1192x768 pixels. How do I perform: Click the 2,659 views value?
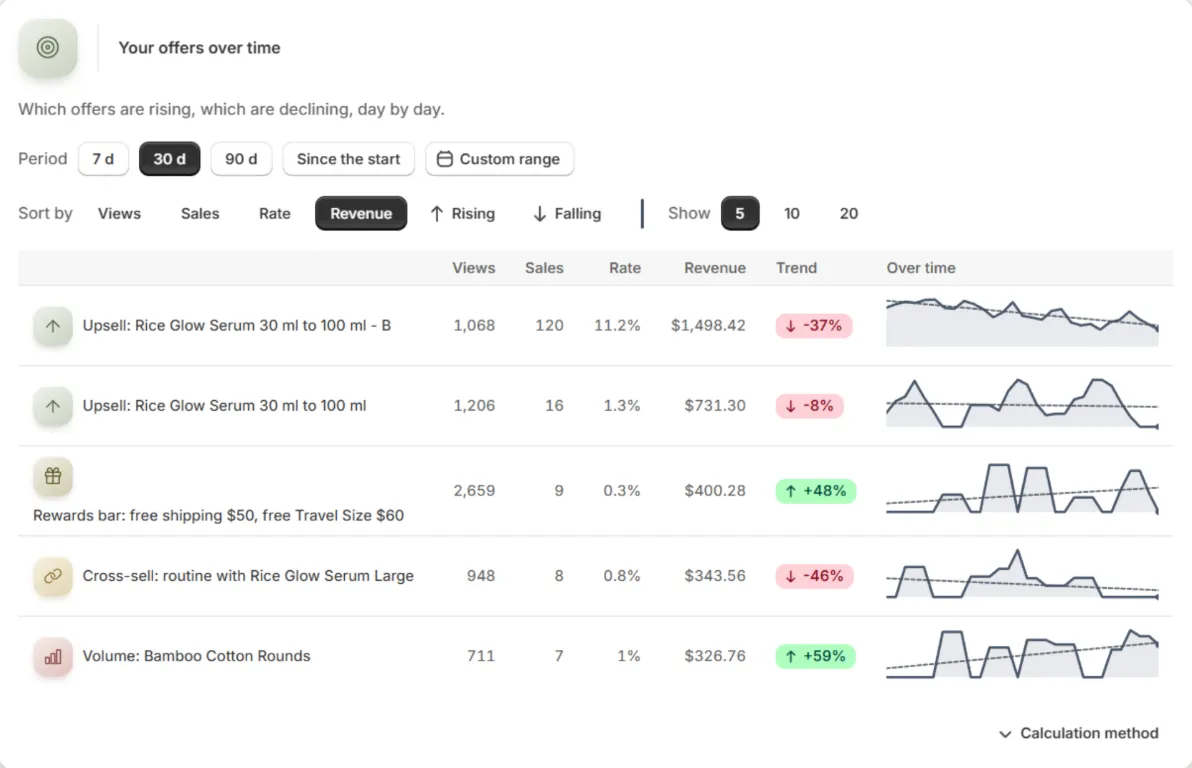[474, 491]
